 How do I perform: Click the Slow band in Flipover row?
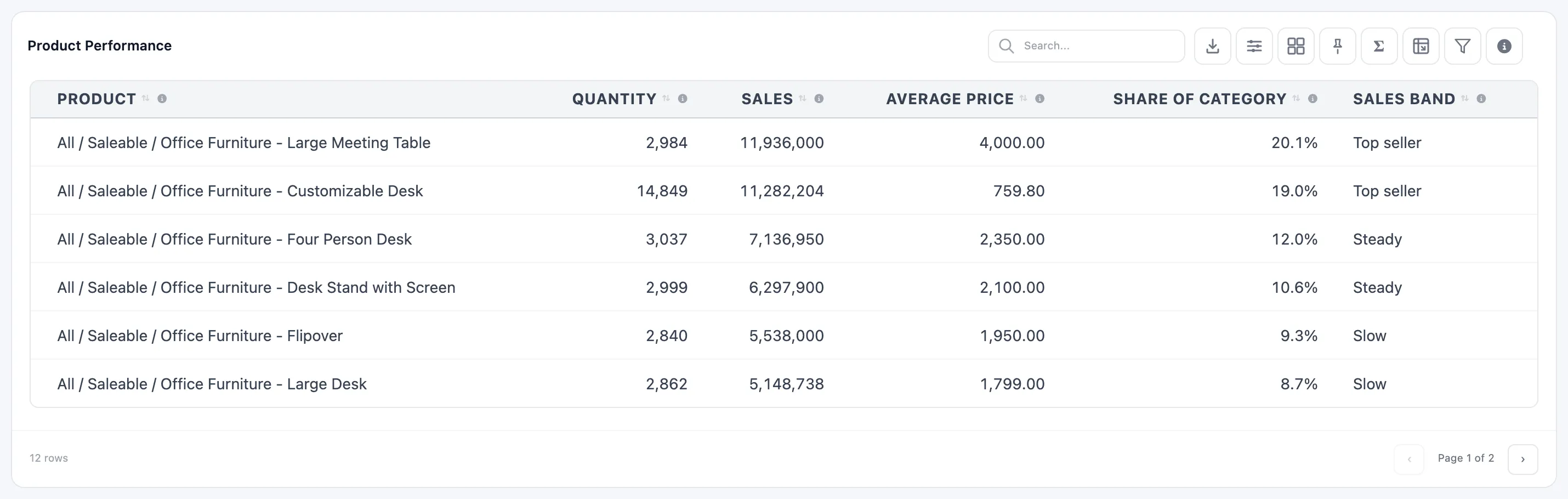1369,335
